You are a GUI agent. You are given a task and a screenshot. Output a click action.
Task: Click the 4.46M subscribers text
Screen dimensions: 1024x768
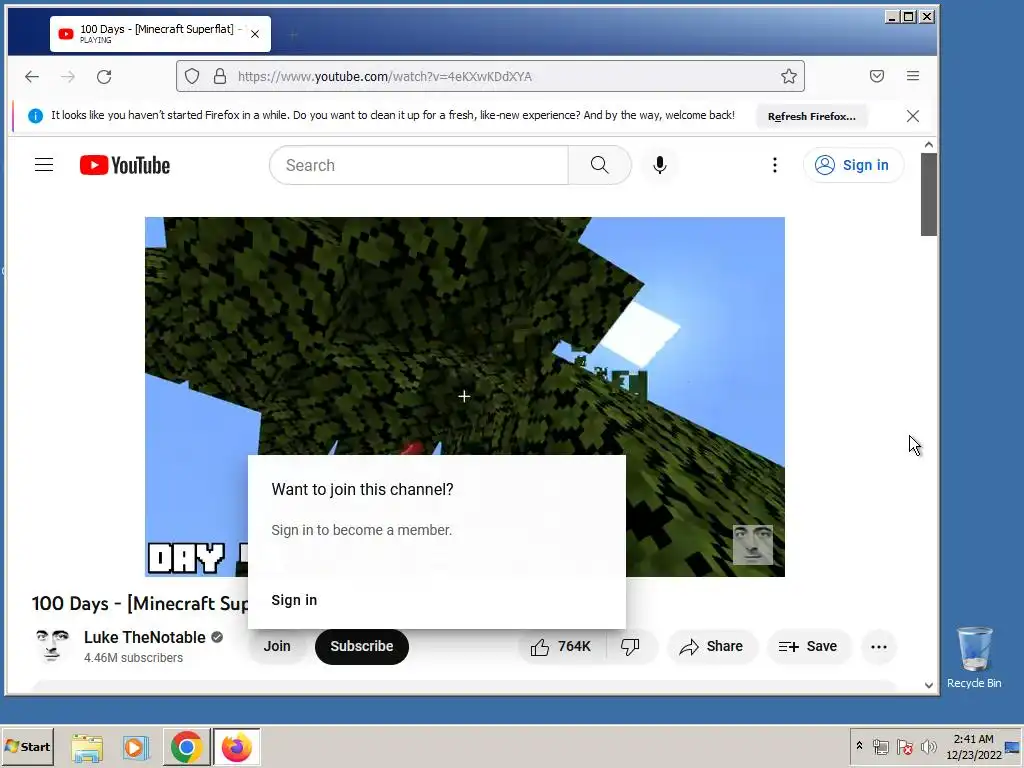(133, 658)
